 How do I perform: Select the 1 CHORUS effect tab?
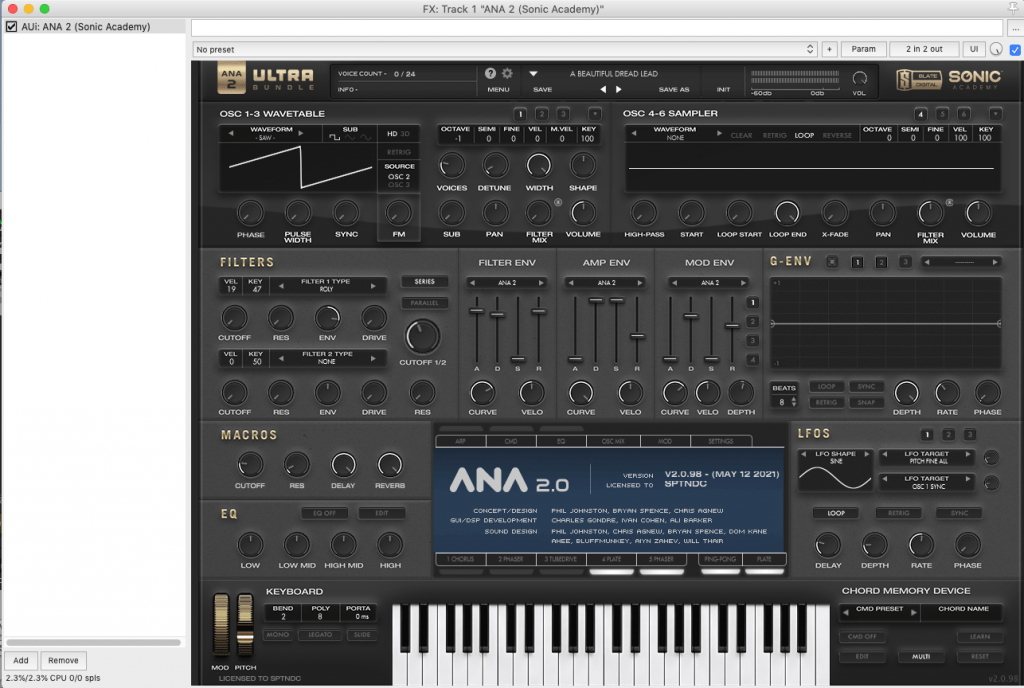[x=461, y=559]
